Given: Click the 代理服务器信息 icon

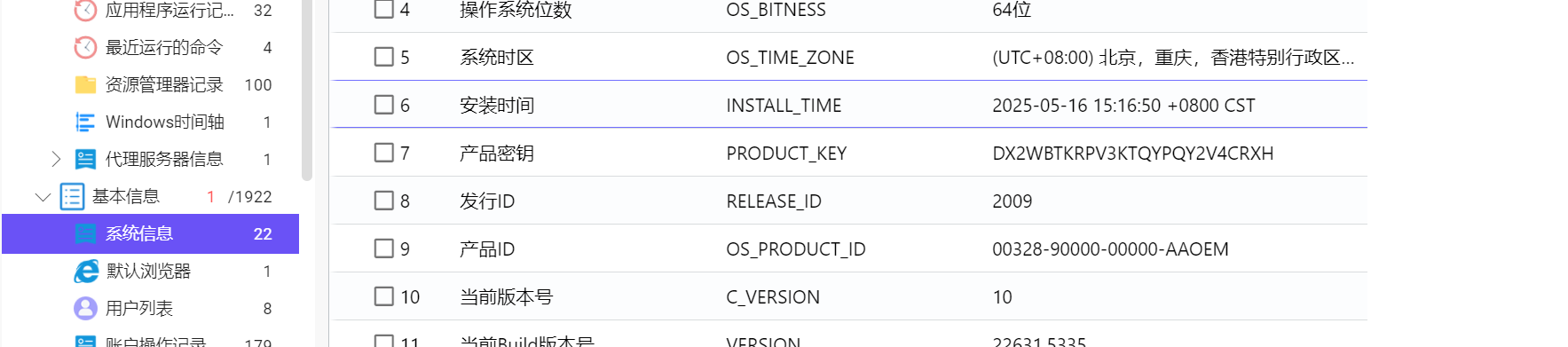Looking at the screenshot, I should [85, 159].
